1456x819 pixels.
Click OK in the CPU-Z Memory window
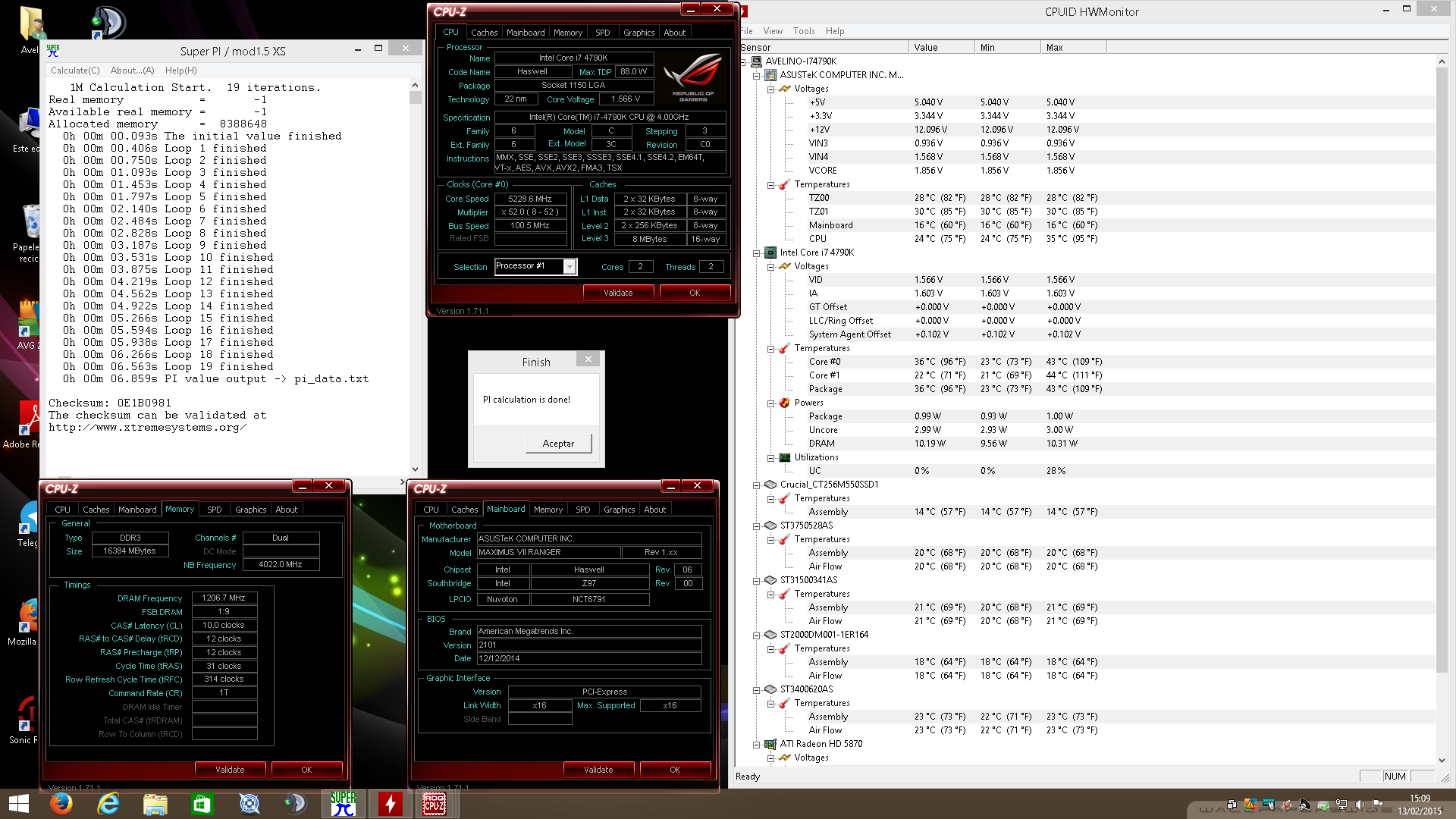point(306,770)
